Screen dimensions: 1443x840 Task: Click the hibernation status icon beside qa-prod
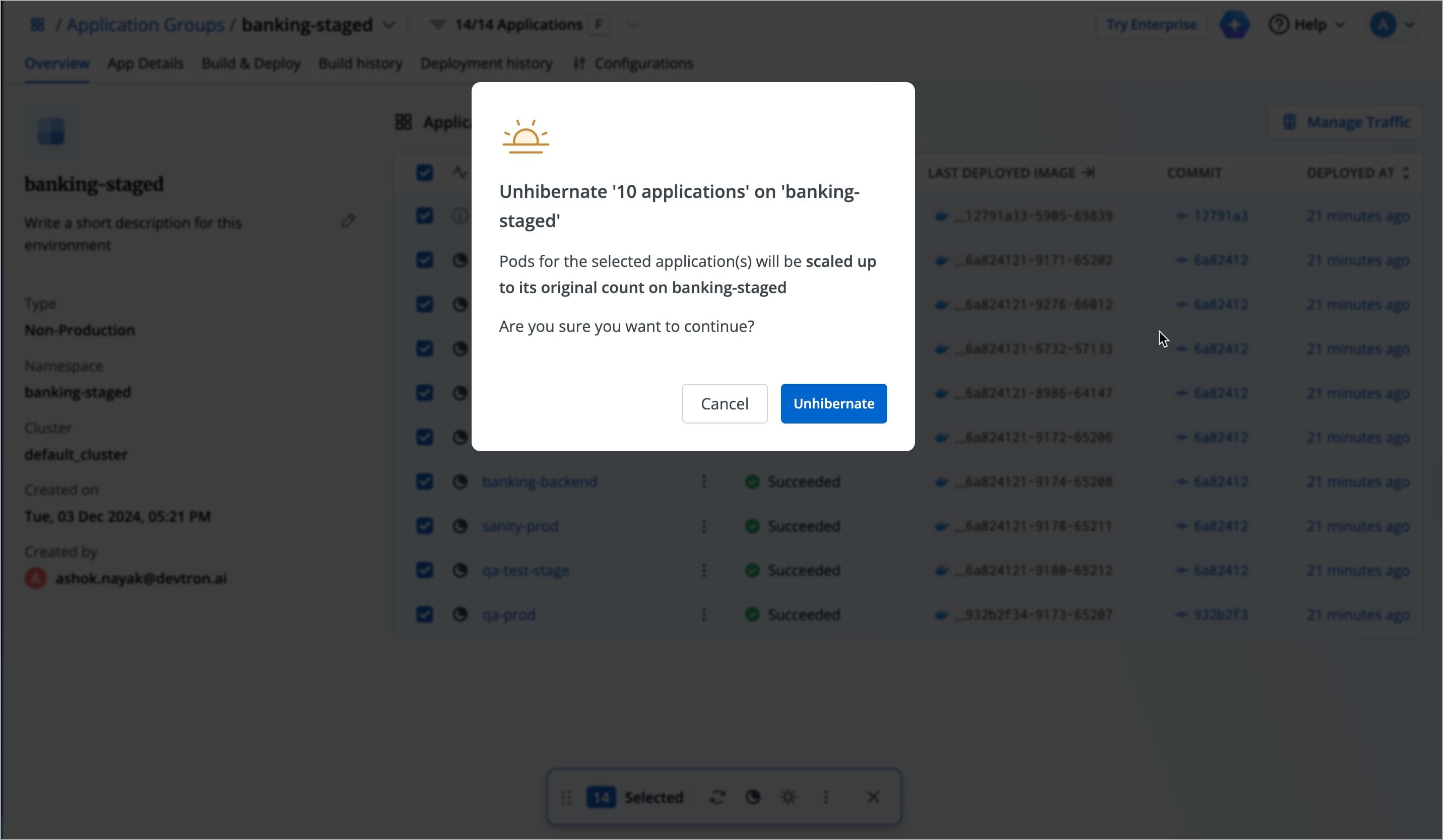coord(460,614)
